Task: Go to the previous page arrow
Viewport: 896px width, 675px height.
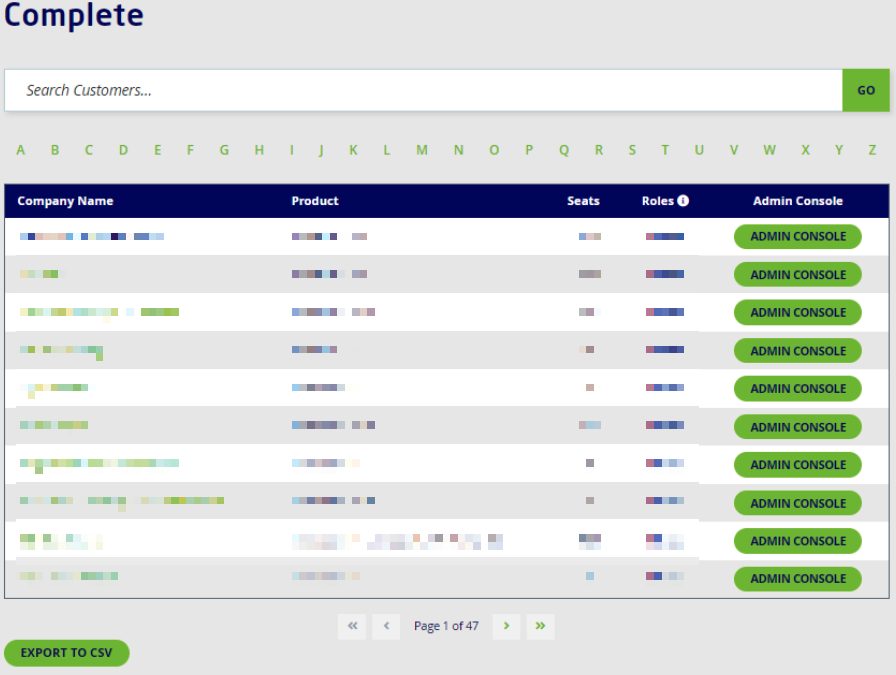Action: click(386, 626)
